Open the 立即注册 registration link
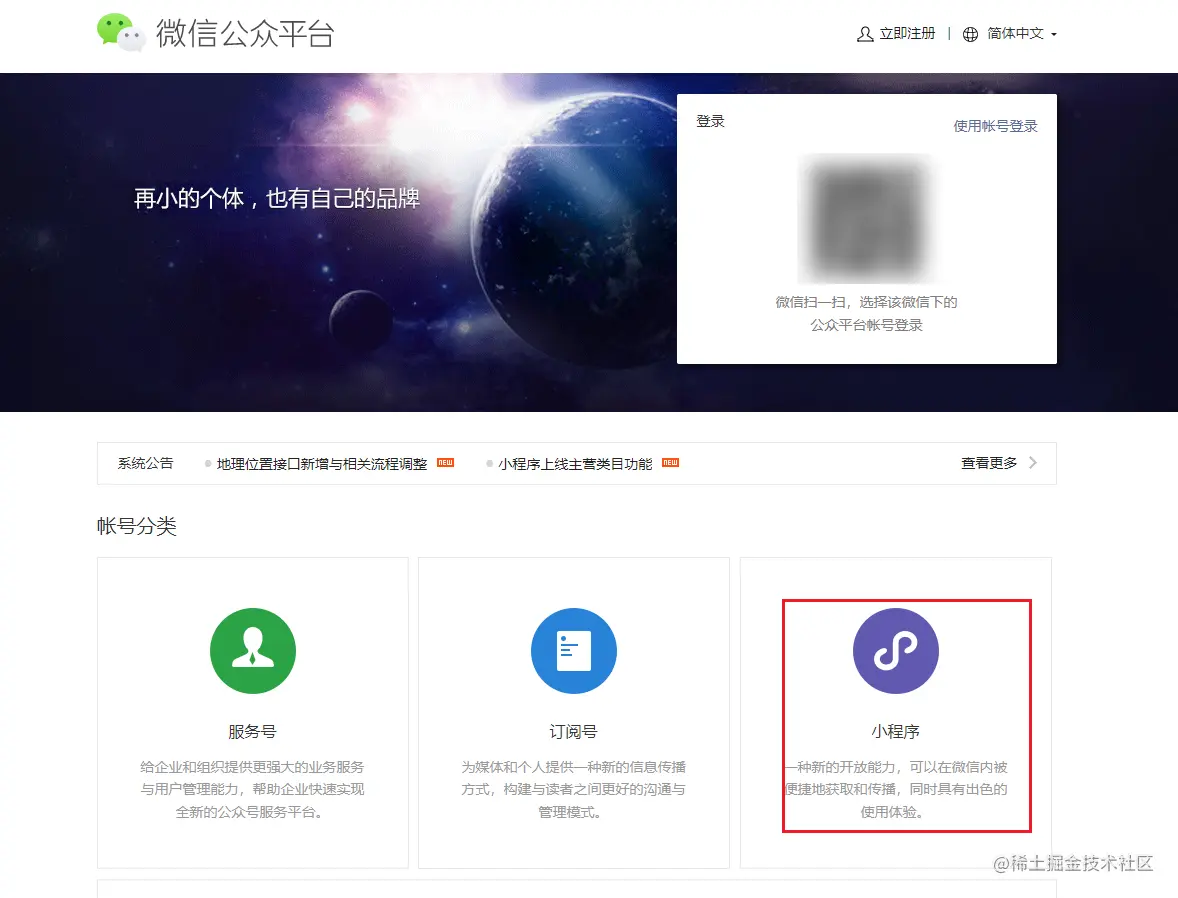The height and width of the screenshot is (898, 1178). tap(907, 34)
